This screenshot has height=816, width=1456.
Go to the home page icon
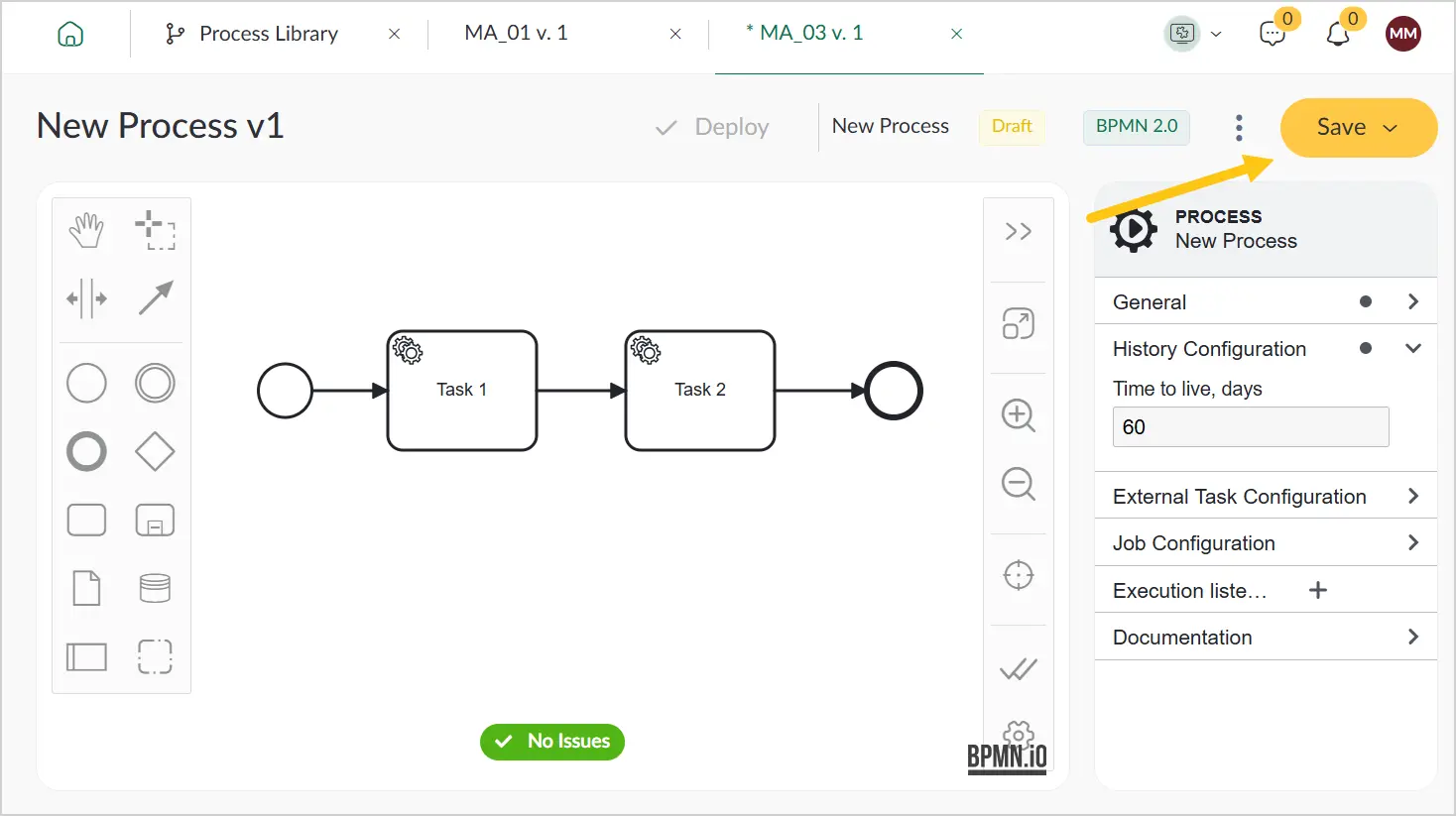[70, 35]
